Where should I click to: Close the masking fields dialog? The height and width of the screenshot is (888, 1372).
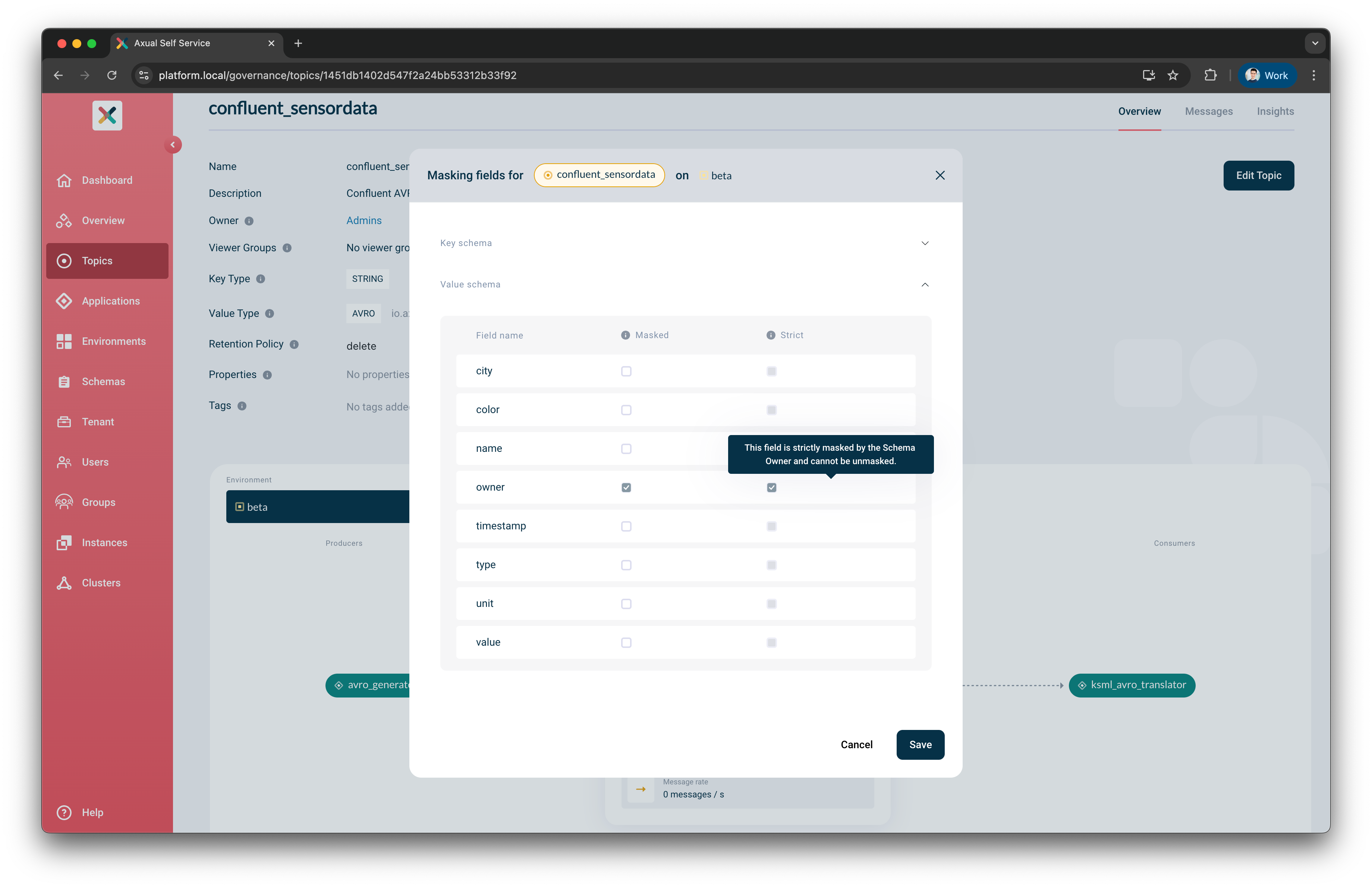[940, 175]
